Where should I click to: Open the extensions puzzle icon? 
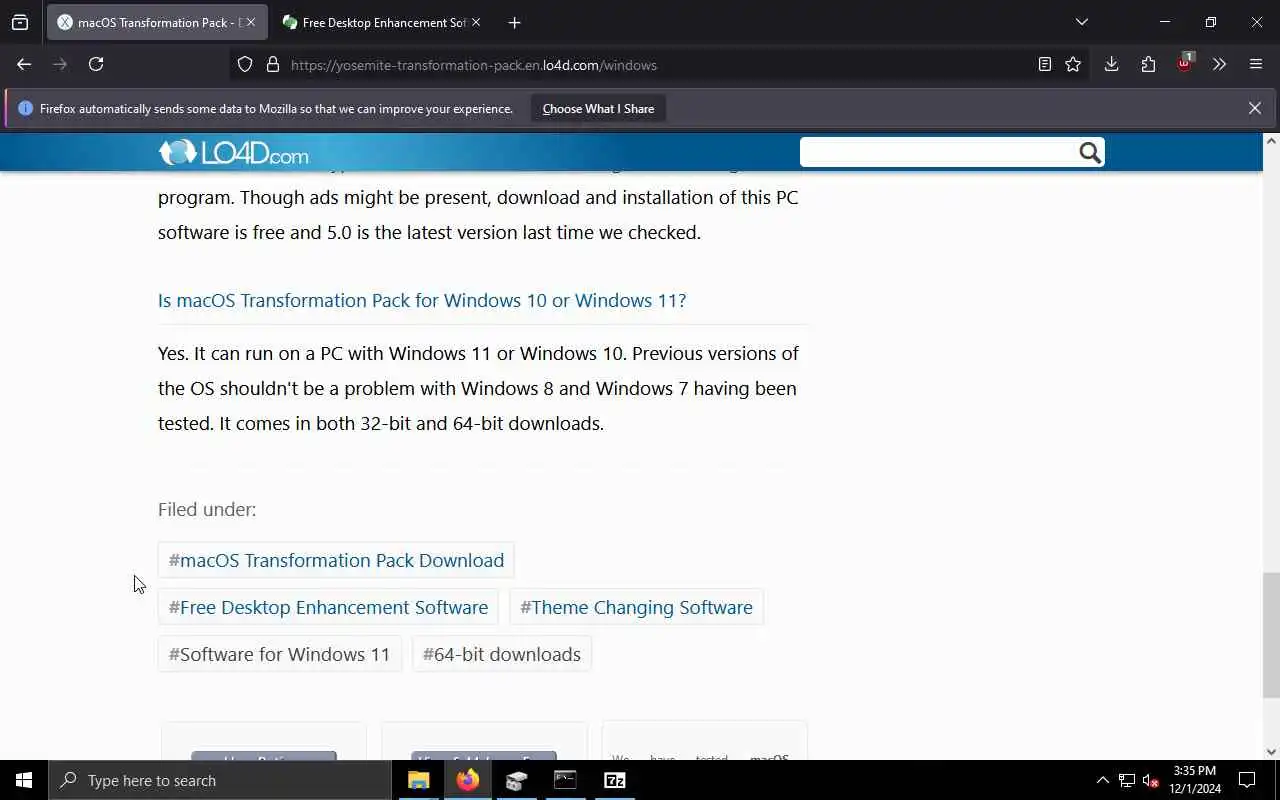point(1148,64)
